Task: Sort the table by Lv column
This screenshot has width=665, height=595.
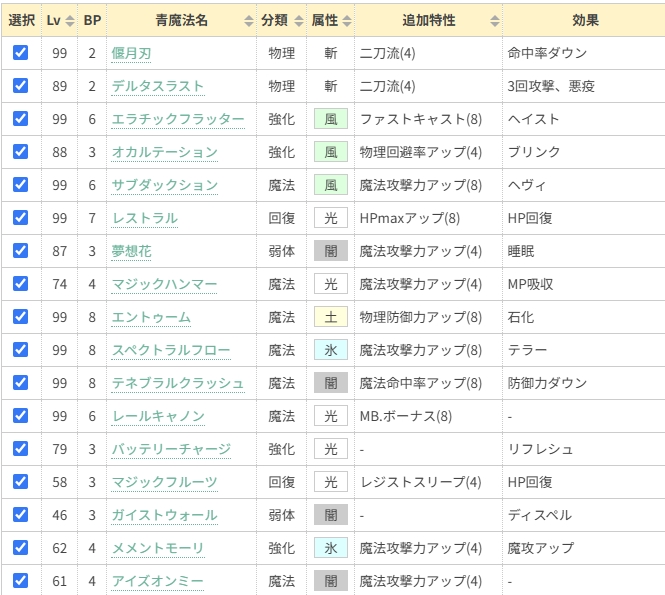Action: [60, 20]
